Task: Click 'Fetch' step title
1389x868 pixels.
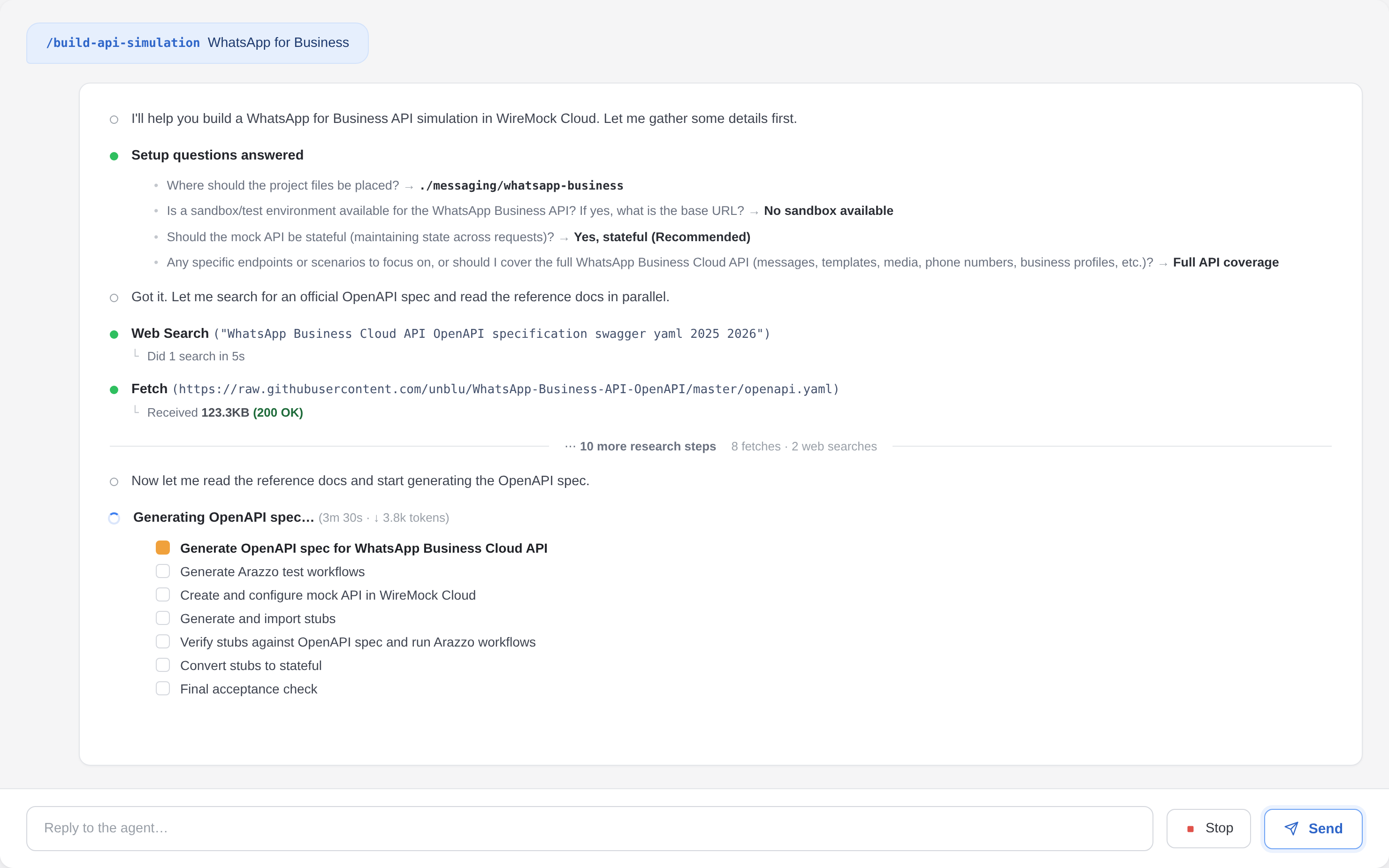Action: click(x=149, y=388)
